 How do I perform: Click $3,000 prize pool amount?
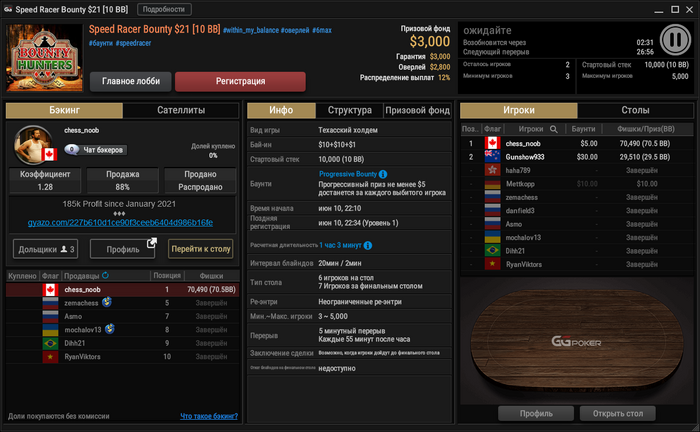click(430, 42)
